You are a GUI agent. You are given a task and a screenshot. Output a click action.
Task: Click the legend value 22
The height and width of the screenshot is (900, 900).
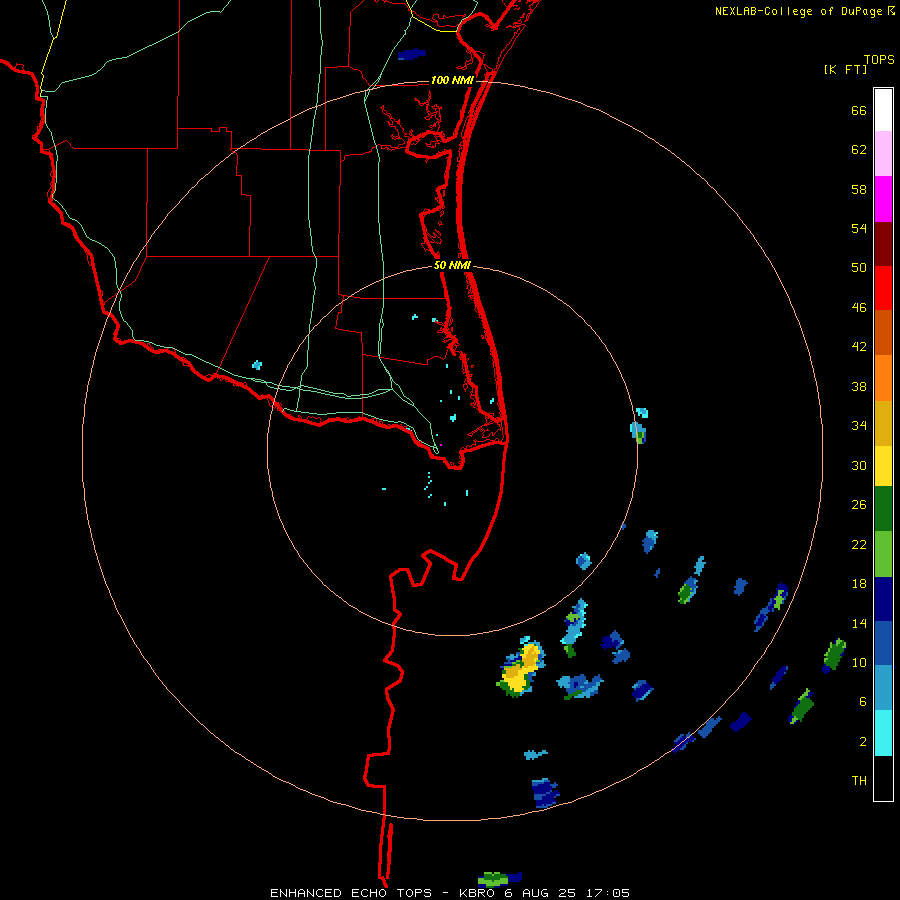[x=859, y=544]
